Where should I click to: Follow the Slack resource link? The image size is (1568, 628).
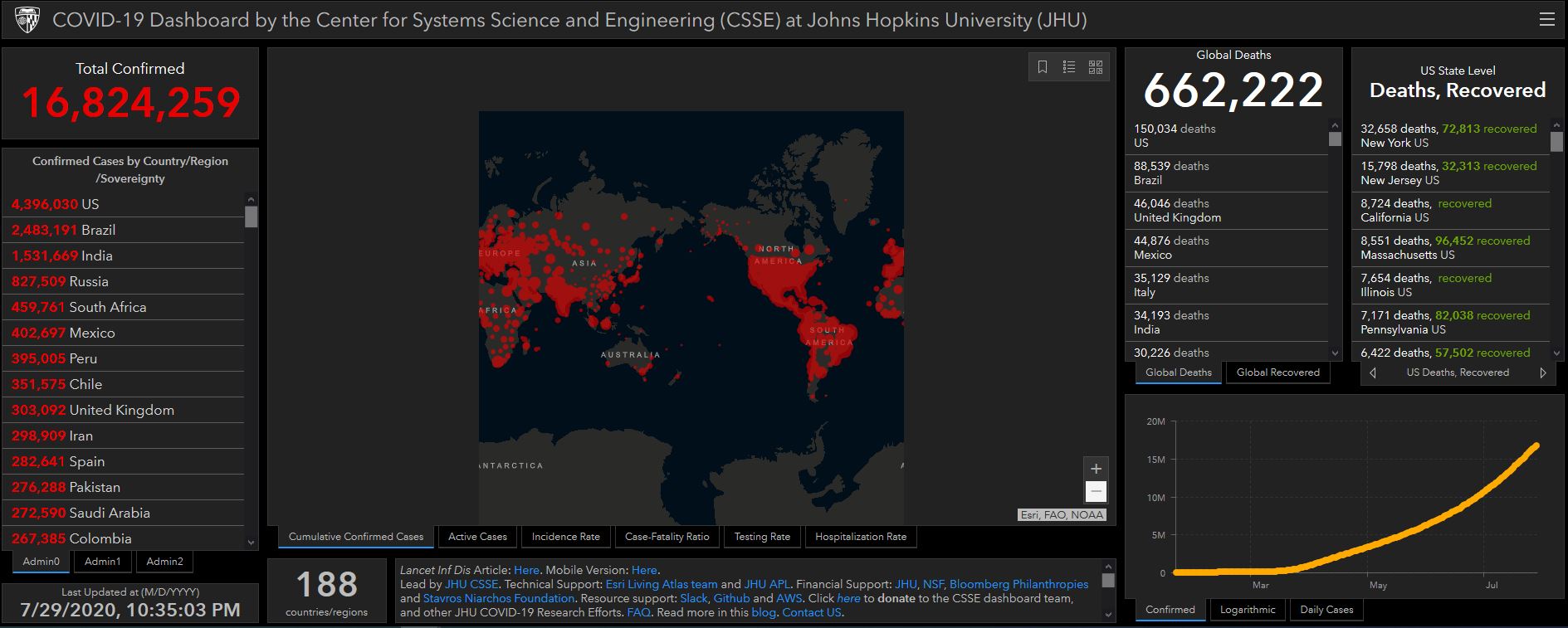[694, 598]
